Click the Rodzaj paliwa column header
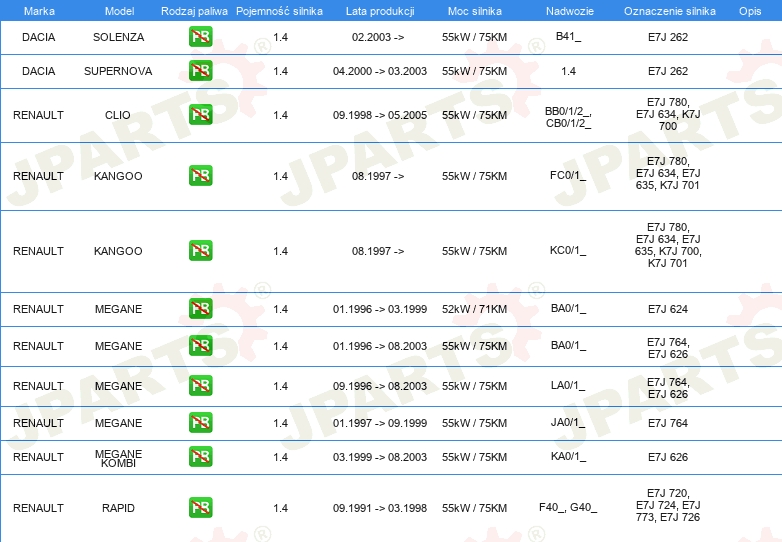This screenshot has width=782, height=542. tap(194, 10)
